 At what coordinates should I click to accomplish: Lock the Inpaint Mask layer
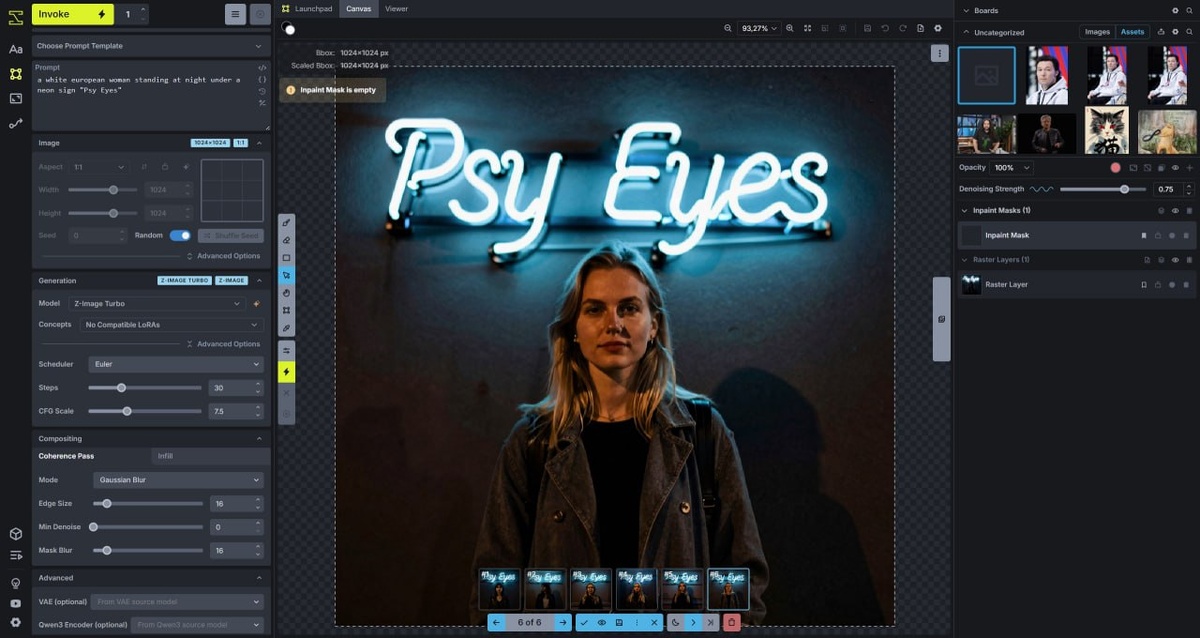click(1158, 236)
